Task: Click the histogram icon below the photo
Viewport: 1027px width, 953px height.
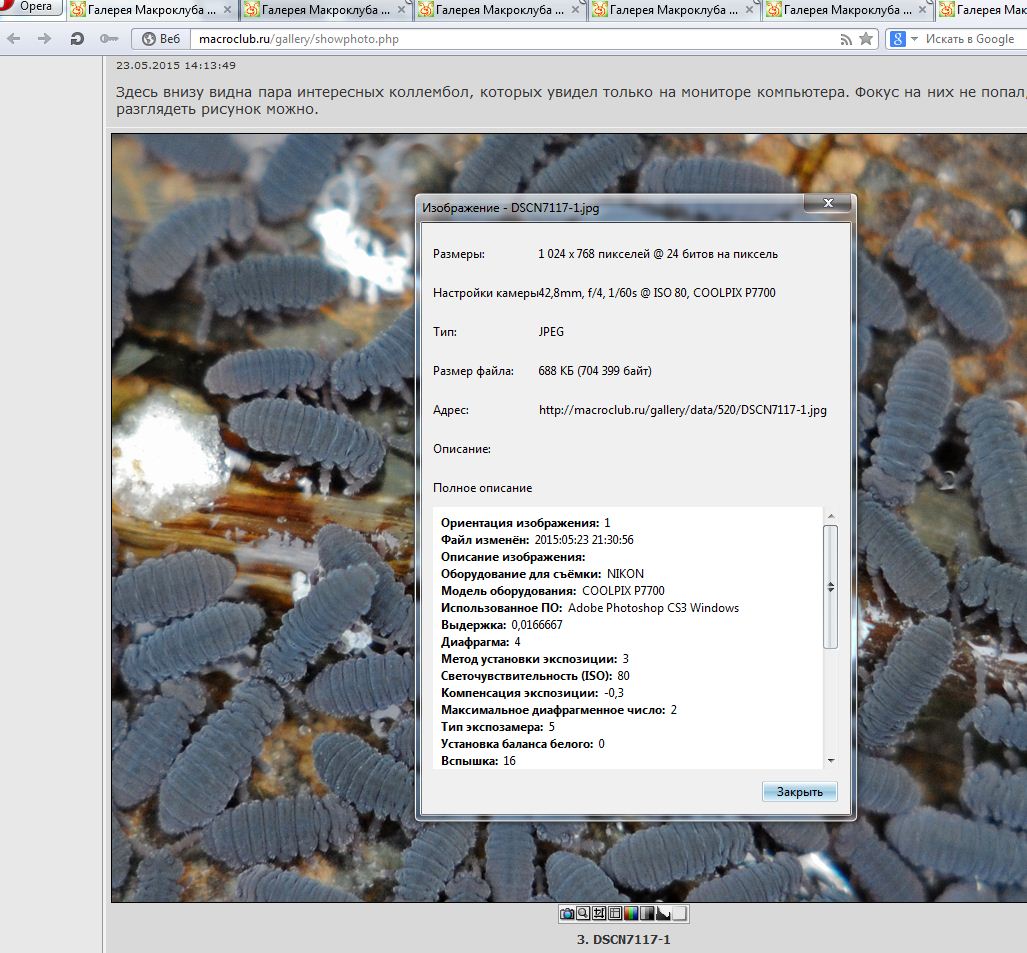Action: coord(663,914)
